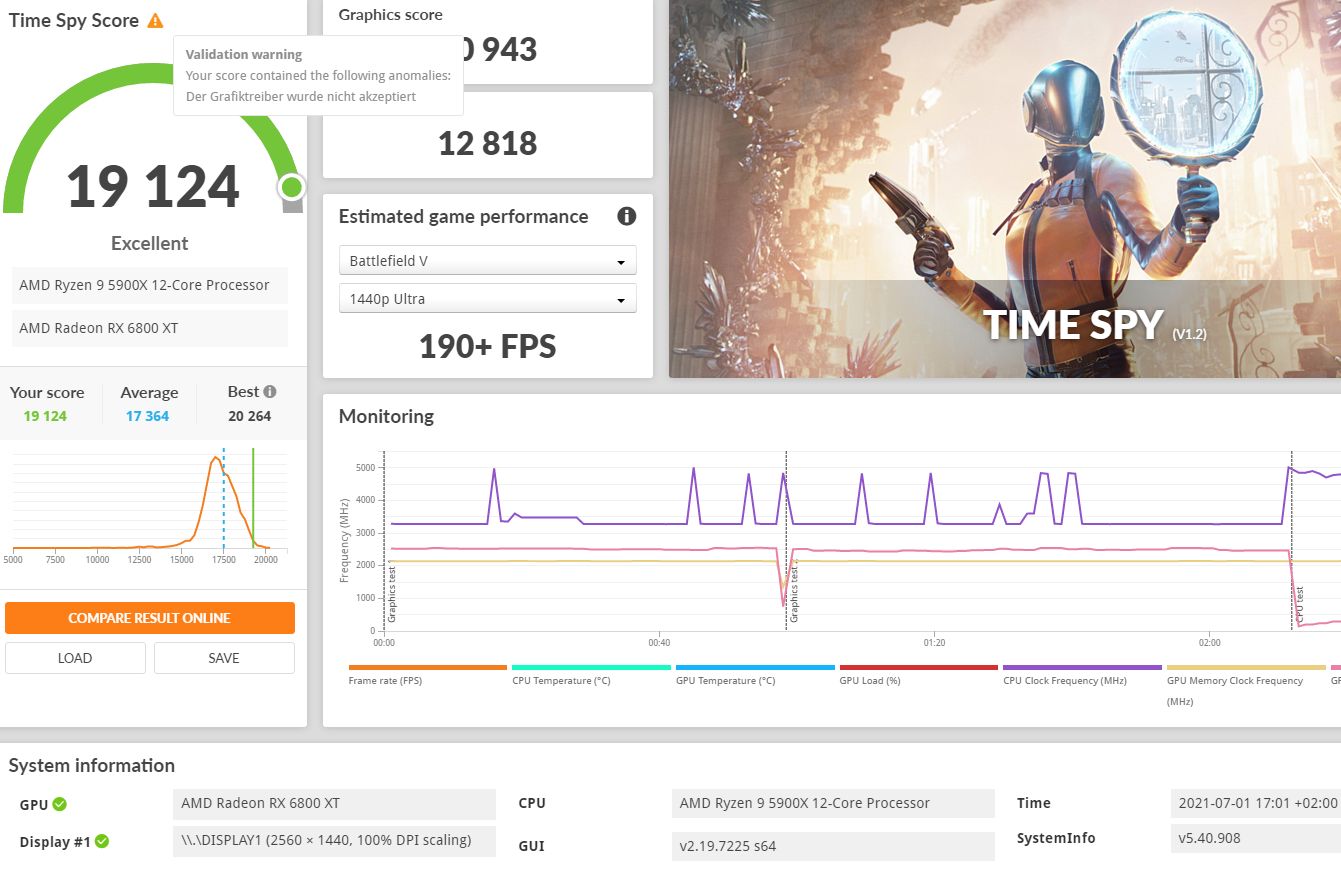Click the 12 818 CPU score value
Screen dimensions: 1341x870
(488, 144)
